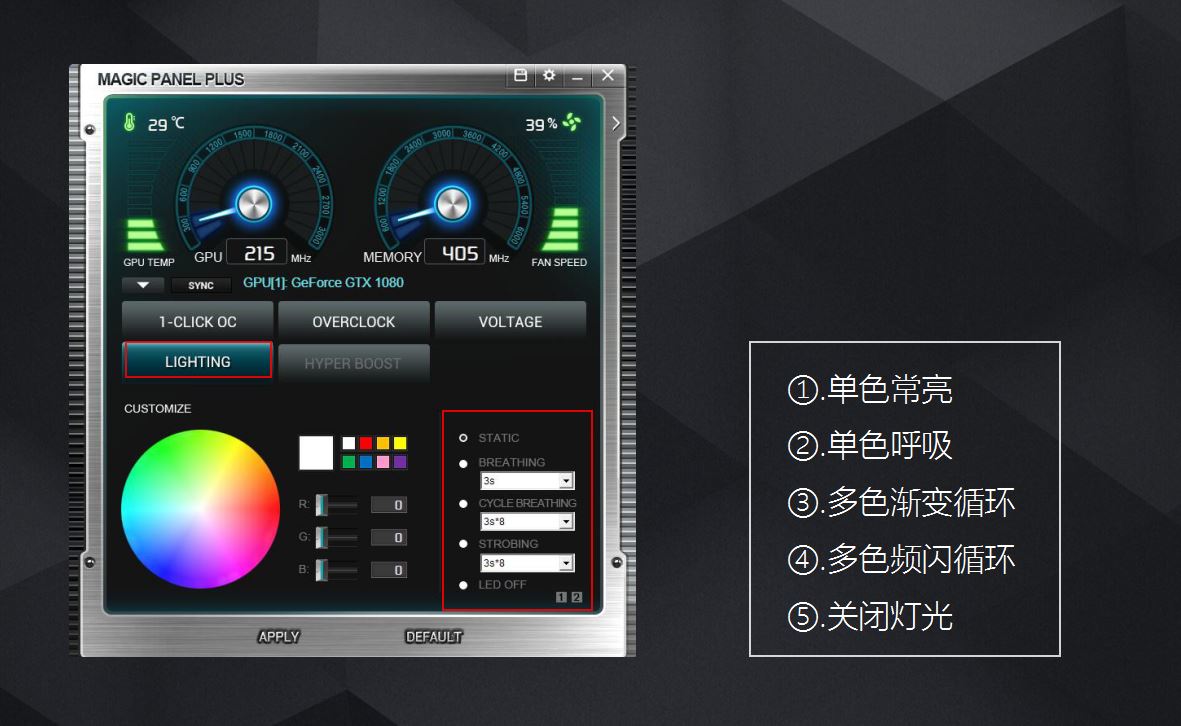The width and height of the screenshot is (1181, 726).
Task: Open the VOLTAGE tab
Action: [x=511, y=321]
